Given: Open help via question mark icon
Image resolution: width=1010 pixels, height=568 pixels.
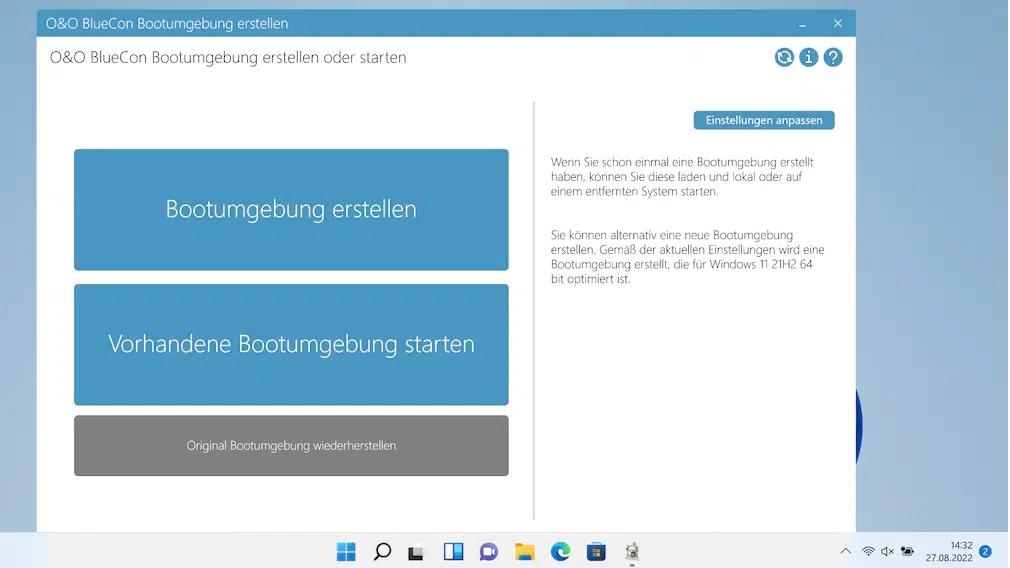Looking at the screenshot, I should [x=833, y=57].
